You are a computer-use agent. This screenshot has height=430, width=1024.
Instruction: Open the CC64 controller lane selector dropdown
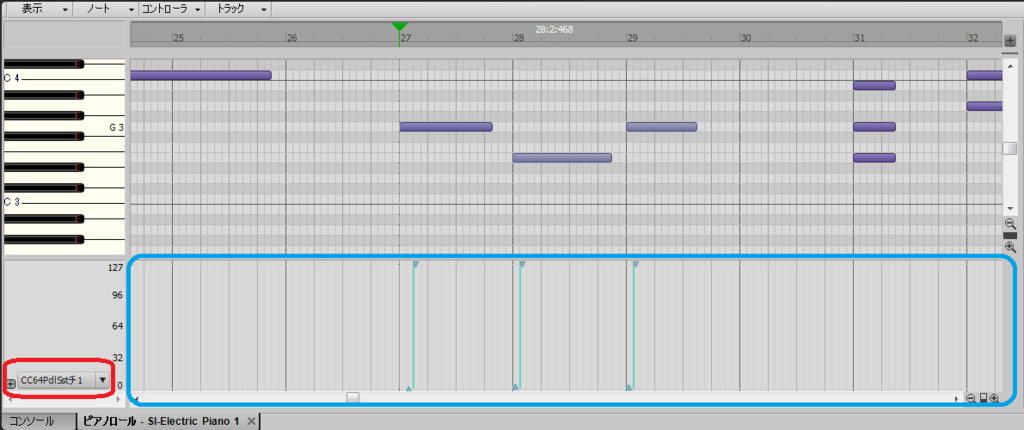pyautogui.click(x=103, y=380)
